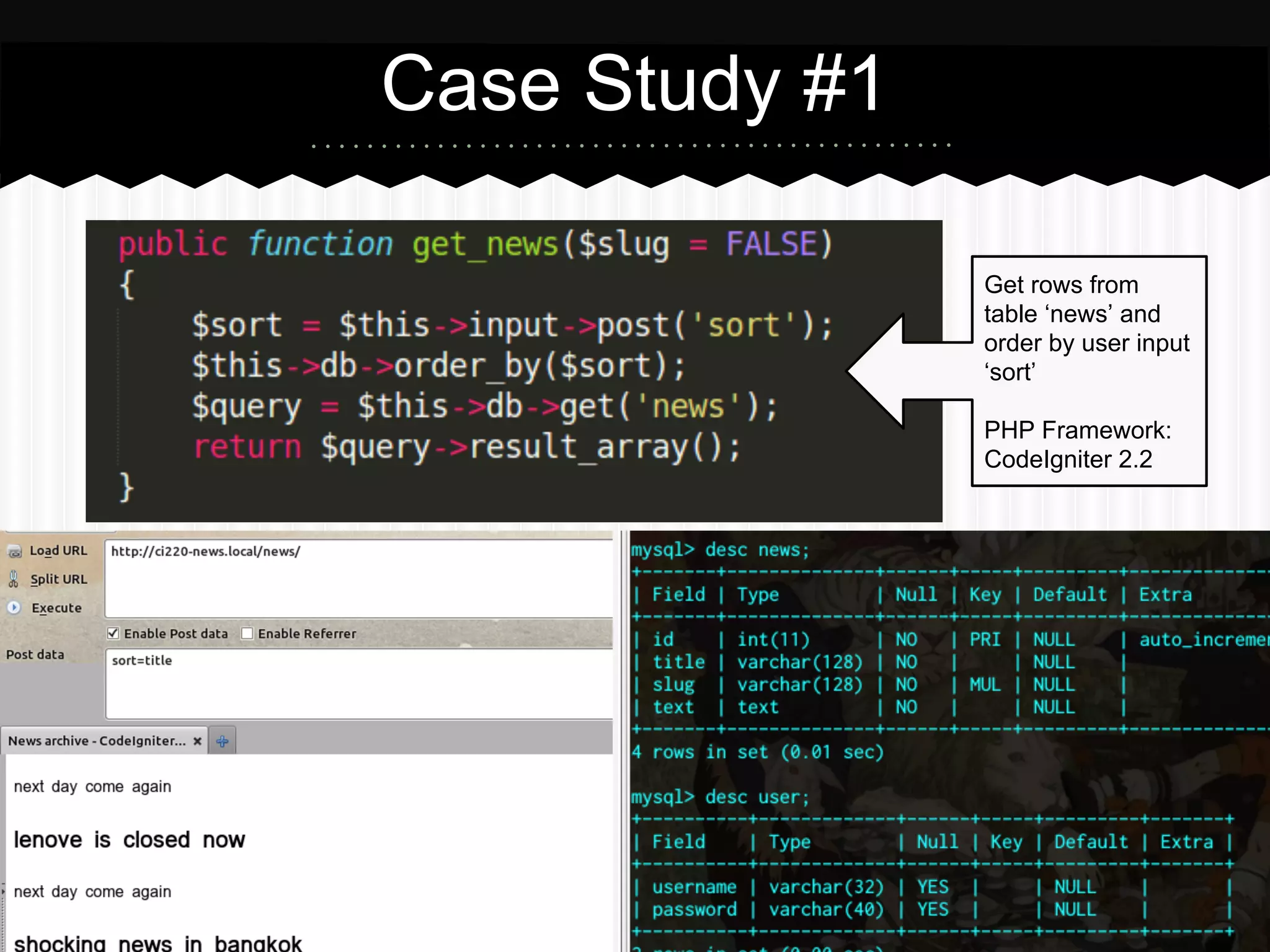Click the Split URL label
Viewport: 1270px width, 952px height.
pyautogui.click(x=58, y=580)
